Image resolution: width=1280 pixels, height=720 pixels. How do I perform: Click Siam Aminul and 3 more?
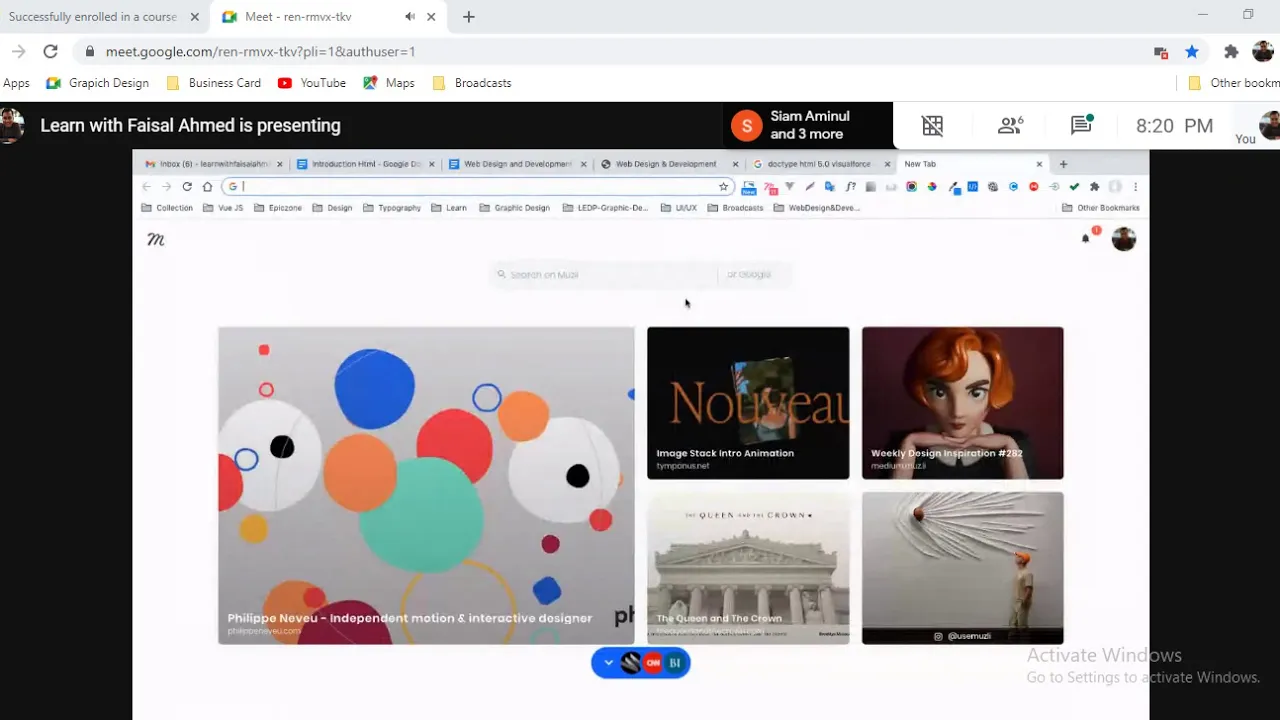[x=809, y=125]
